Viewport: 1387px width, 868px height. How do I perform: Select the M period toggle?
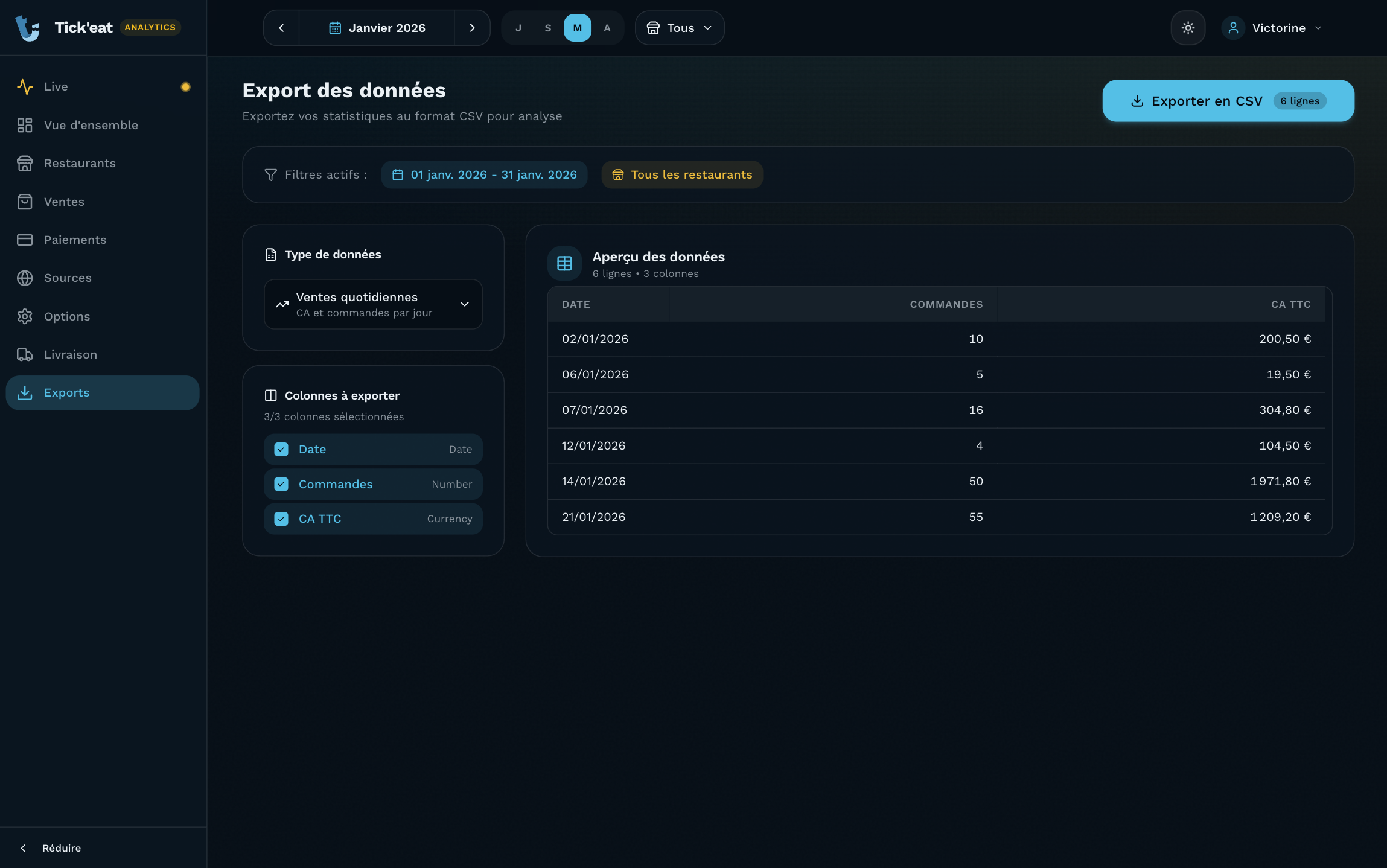pyautogui.click(x=577, y=27)
